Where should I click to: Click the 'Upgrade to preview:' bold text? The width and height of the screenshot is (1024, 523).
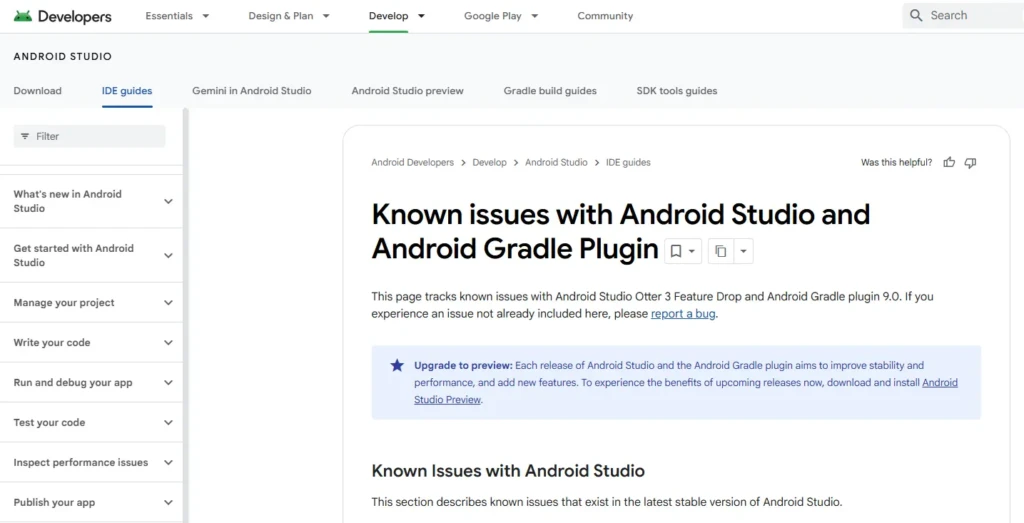(463, 366)
